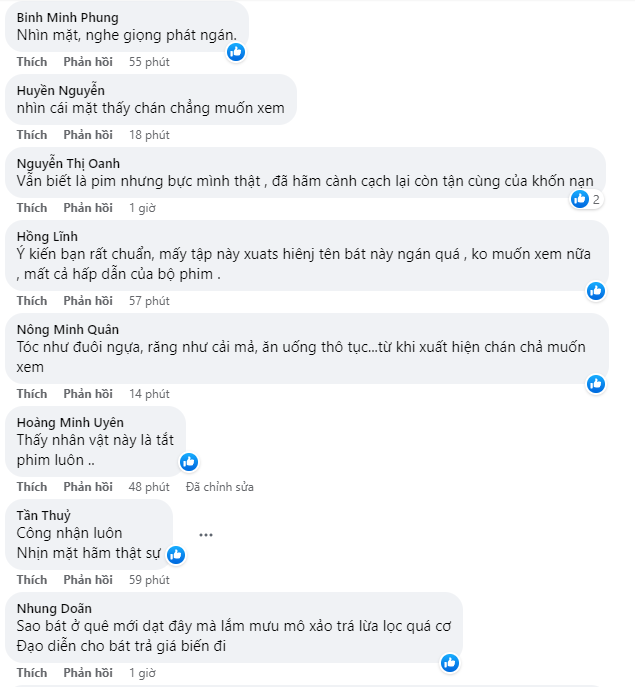Click the Đã chỉnh sửa edit history label
Image resolution: width=635 pixels, height=687 pixels.
tap(219, 487)
